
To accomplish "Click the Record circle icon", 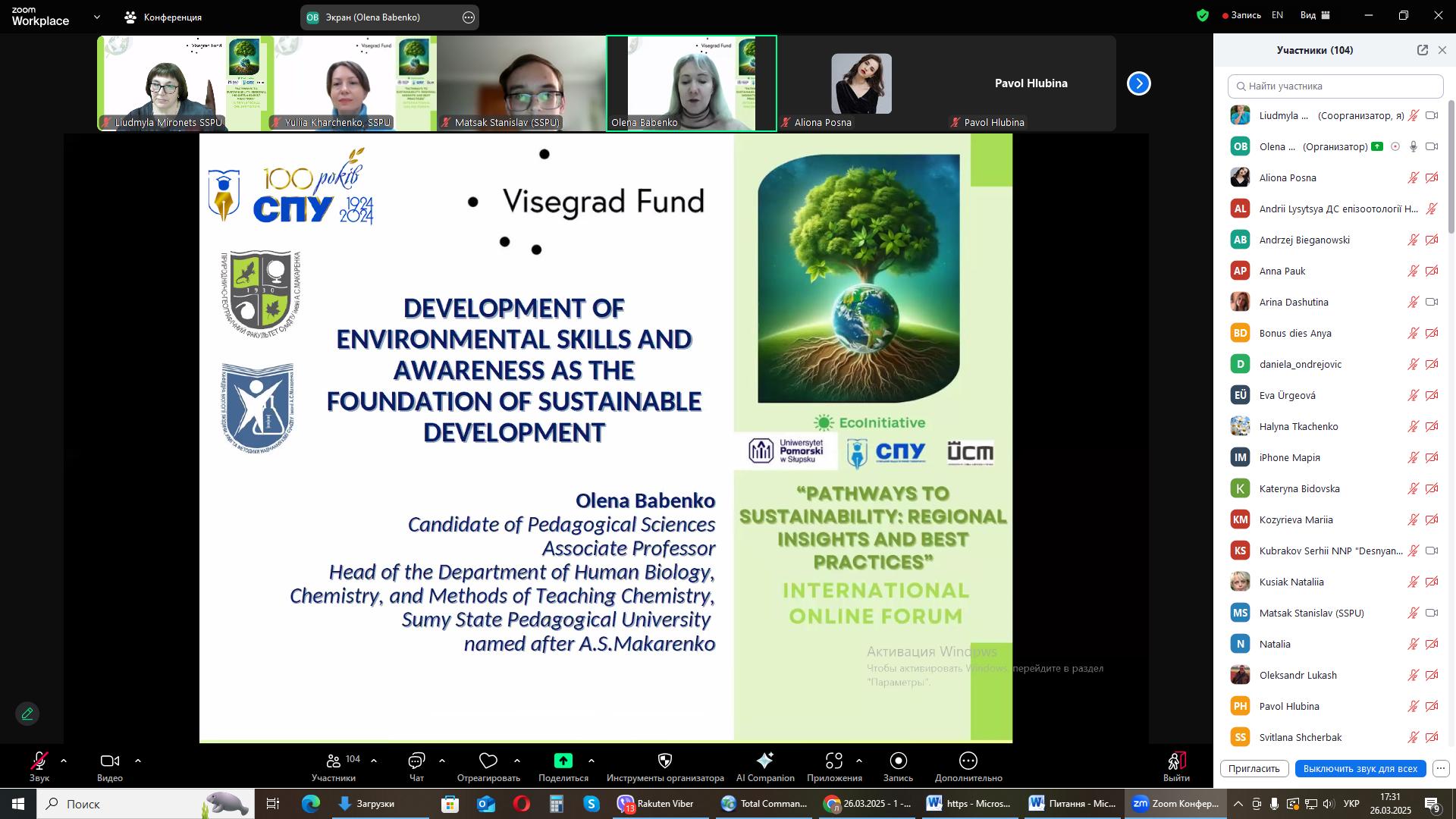I will pos(898,761).
